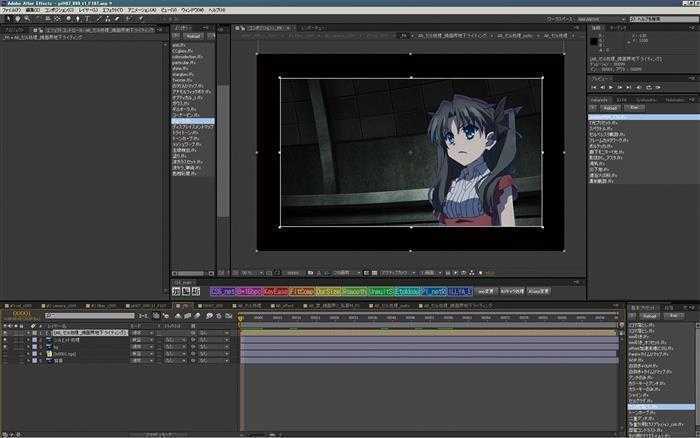Select the Brush tool
Image resolution: width=700 pixels, height=438 pixels.
(99, 19)
